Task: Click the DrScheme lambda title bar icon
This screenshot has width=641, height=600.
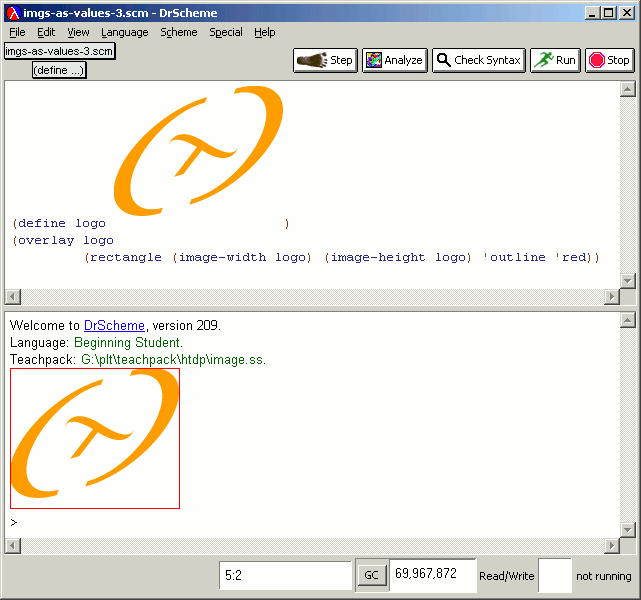Action: pos(13,13)
